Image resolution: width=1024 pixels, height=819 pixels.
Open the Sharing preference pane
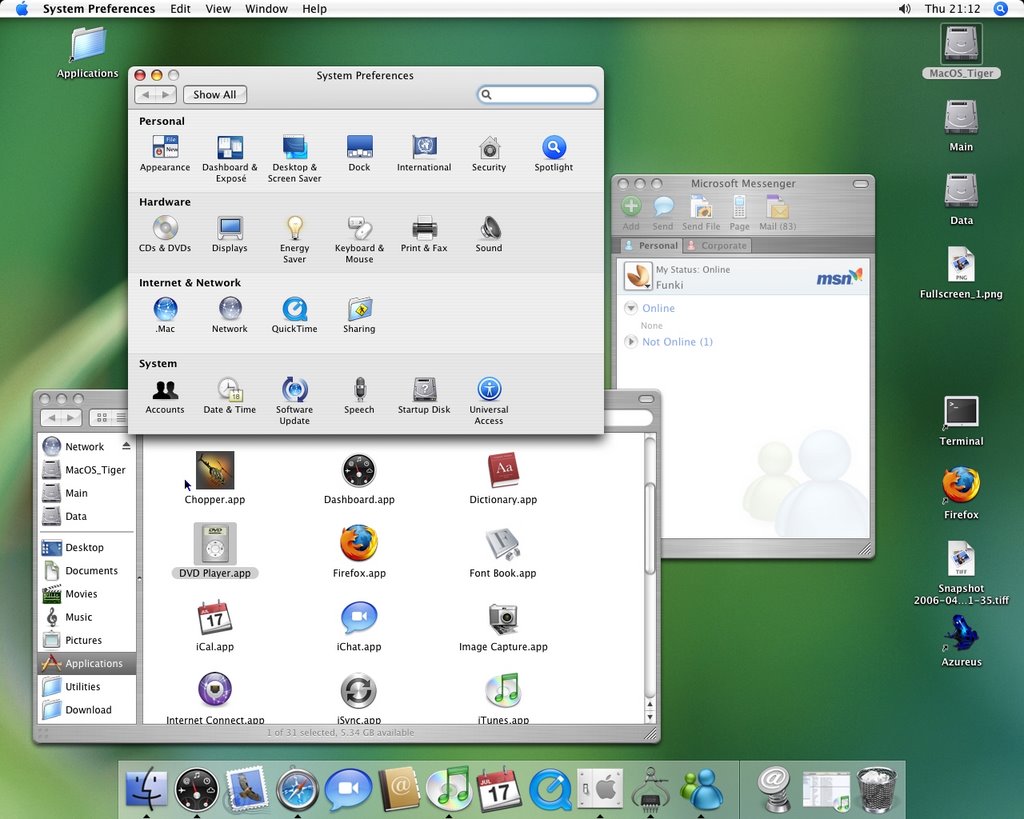click(359, 315)
